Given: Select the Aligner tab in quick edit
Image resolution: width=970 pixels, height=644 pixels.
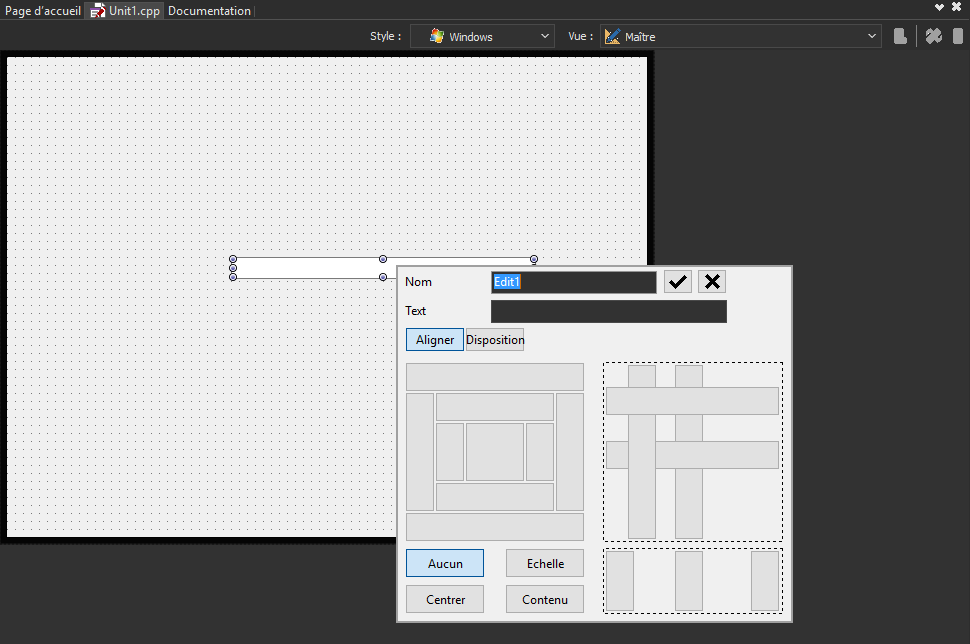Looking at the screenshot, I should coord(435,340).
